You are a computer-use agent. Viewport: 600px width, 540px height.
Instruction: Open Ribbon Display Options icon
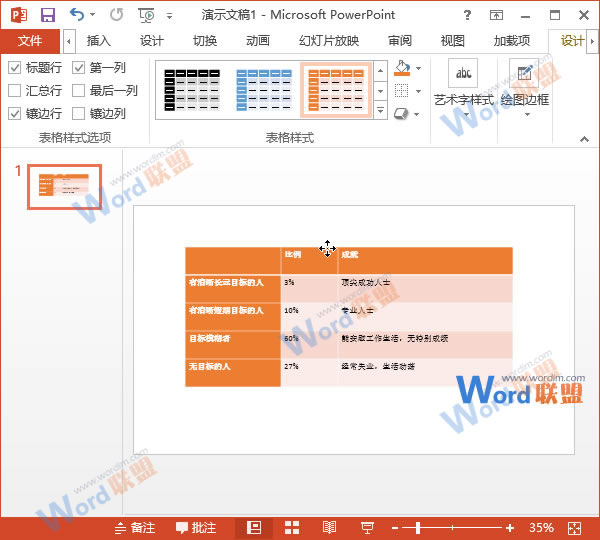(x=496, y=15)
